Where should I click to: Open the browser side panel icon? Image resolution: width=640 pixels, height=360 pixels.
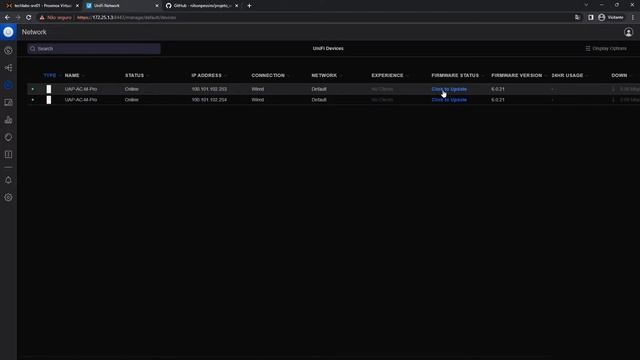[x=591, y=18]
